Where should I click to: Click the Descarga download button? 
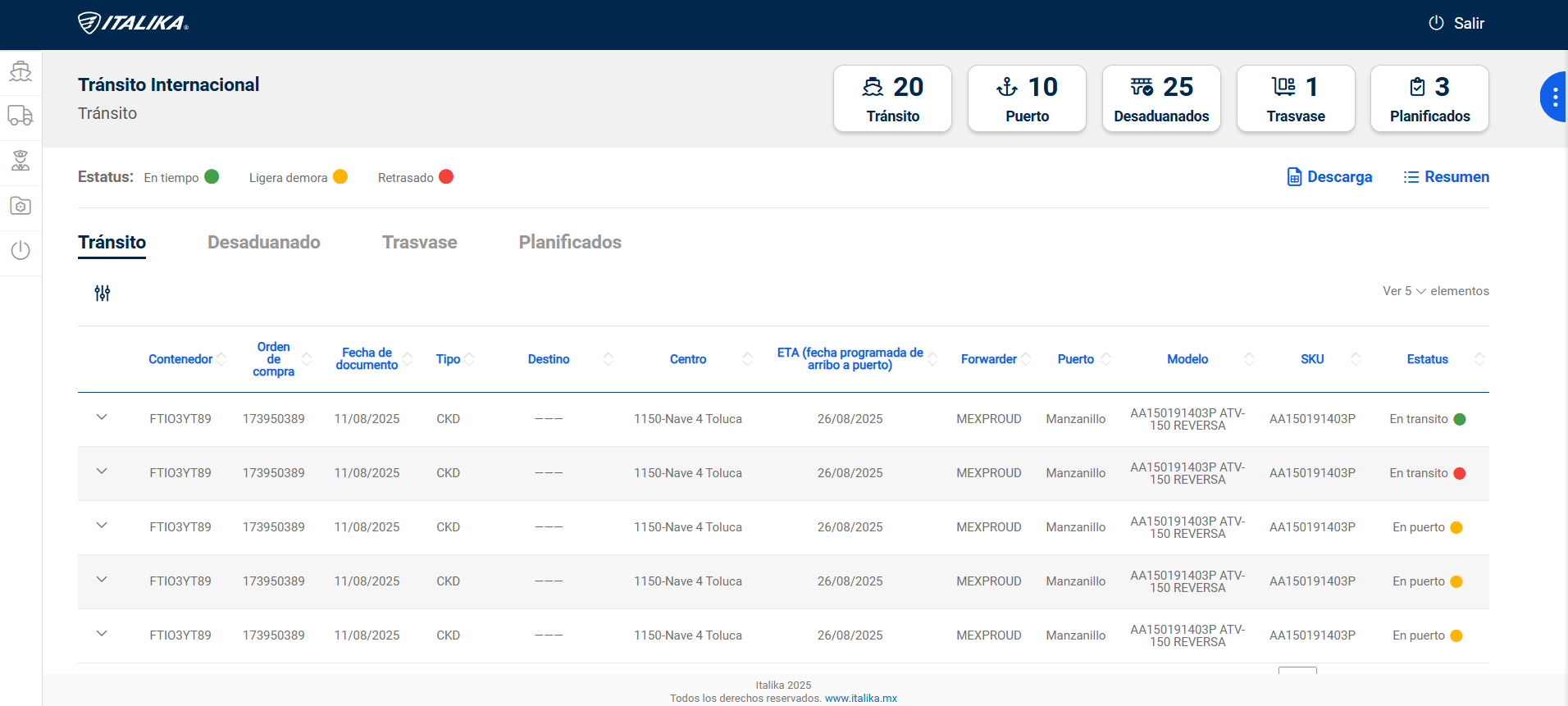tap(1329, 177)
